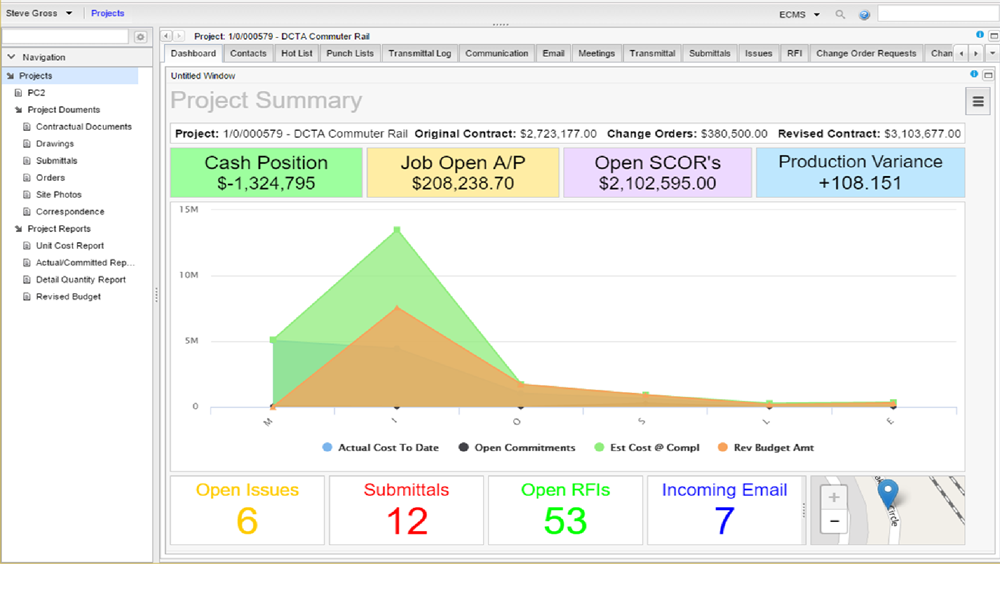The height and width of the screenshot is (600, 1000).
Task: Click the blue location pin on map
Action: tap(887, 493)
